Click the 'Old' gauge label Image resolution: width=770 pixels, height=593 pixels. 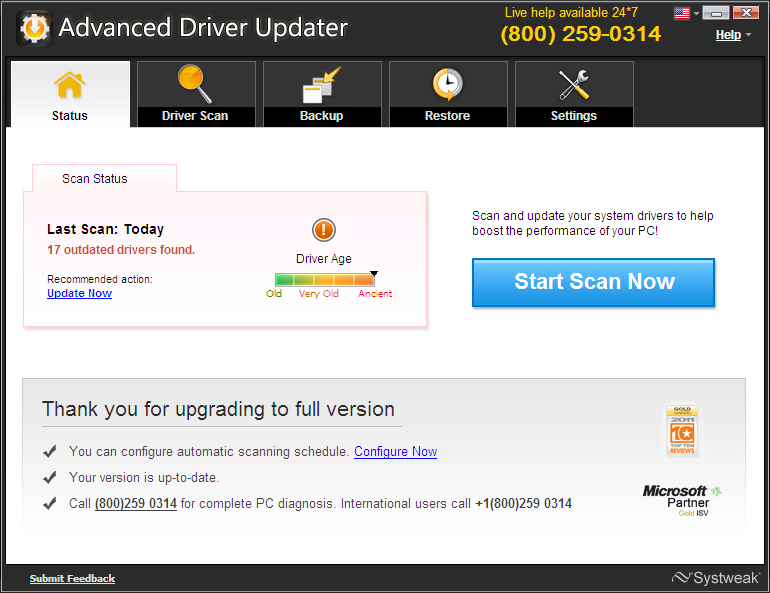pos(274,294)
